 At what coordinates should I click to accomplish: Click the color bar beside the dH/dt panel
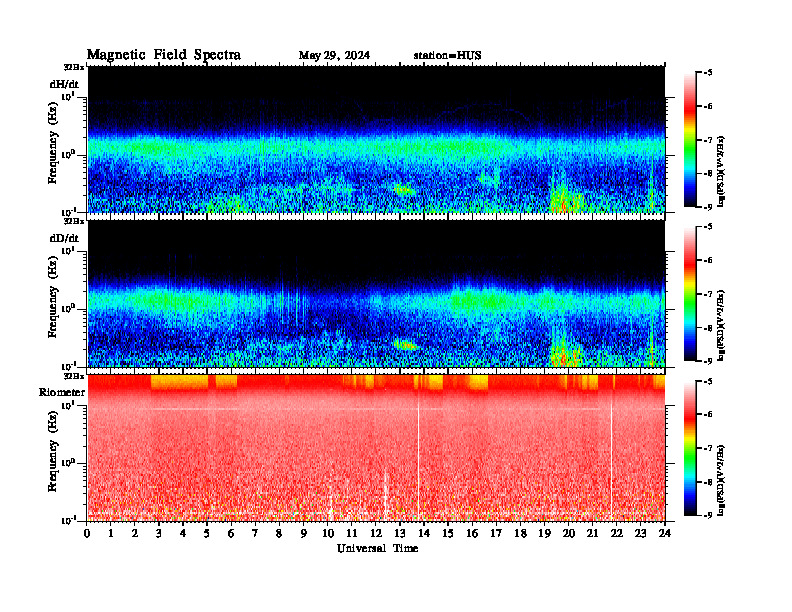point(690,140)
